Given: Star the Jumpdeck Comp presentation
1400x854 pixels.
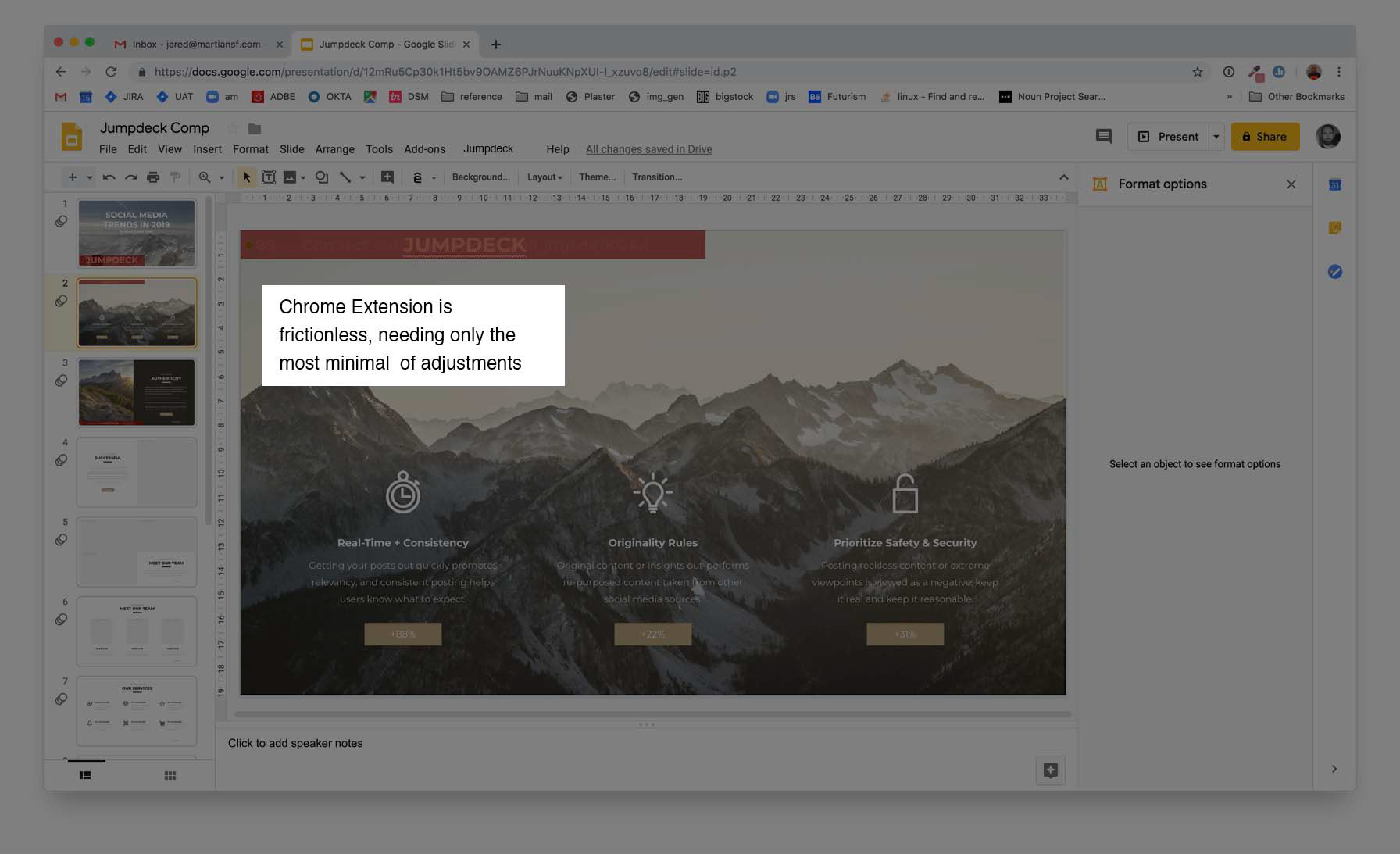Looking at the screenshot, I should [232, 128].
